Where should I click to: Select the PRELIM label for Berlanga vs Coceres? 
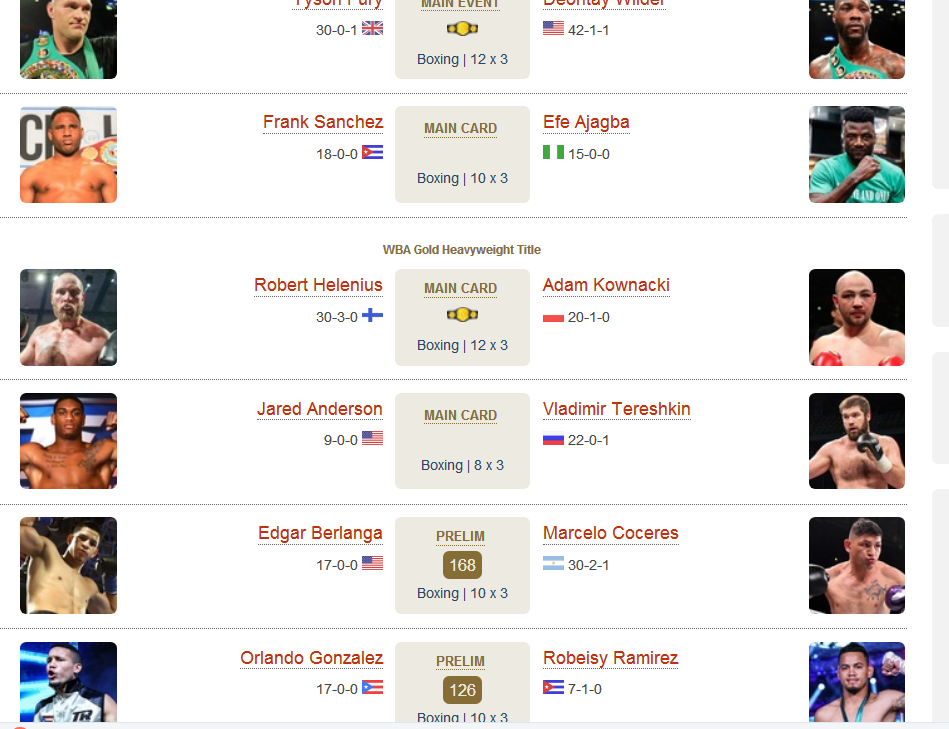pyautogui.click(x=461, y=537)
